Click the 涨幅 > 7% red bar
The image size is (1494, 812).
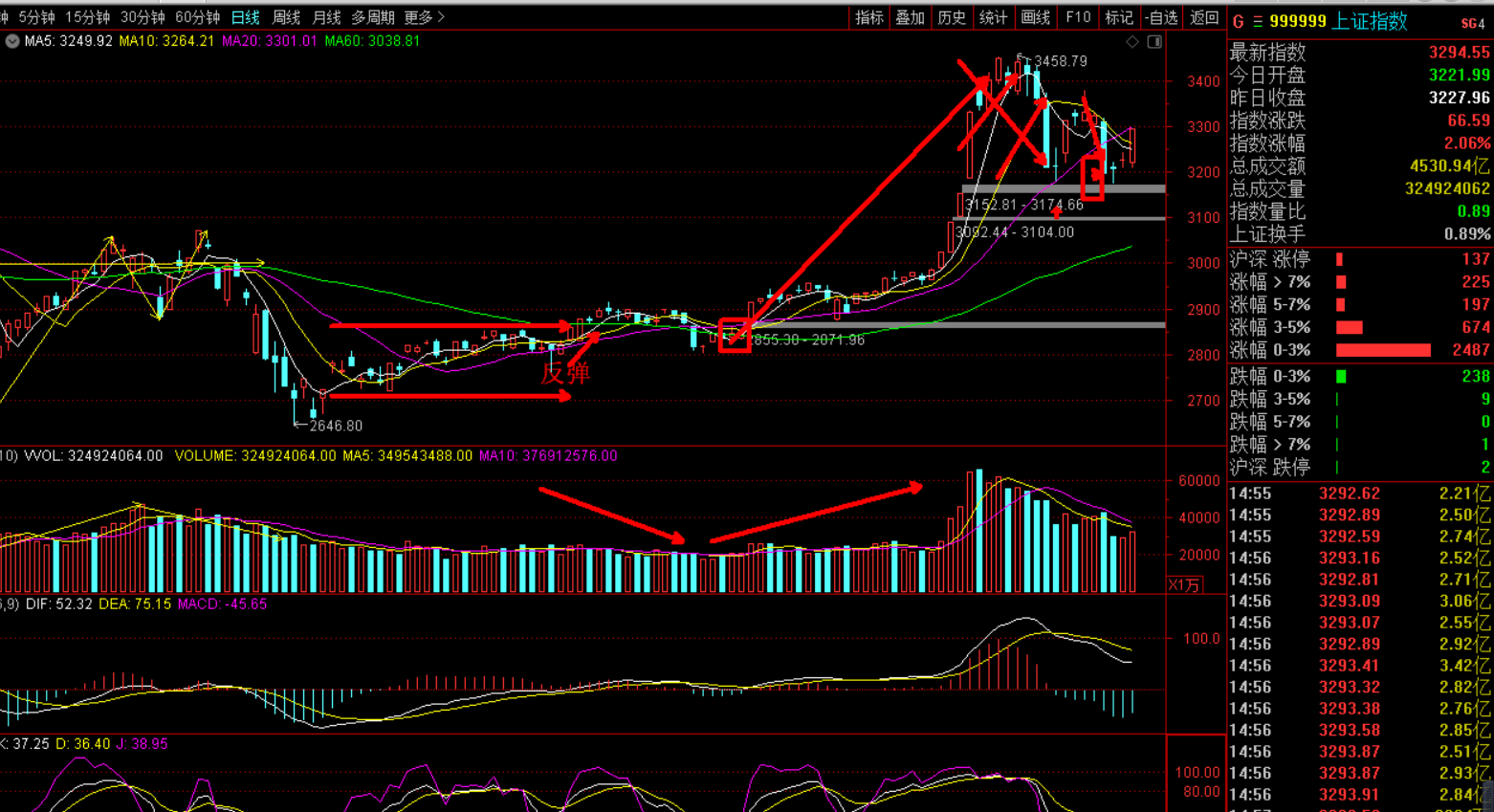point(1341,282)
